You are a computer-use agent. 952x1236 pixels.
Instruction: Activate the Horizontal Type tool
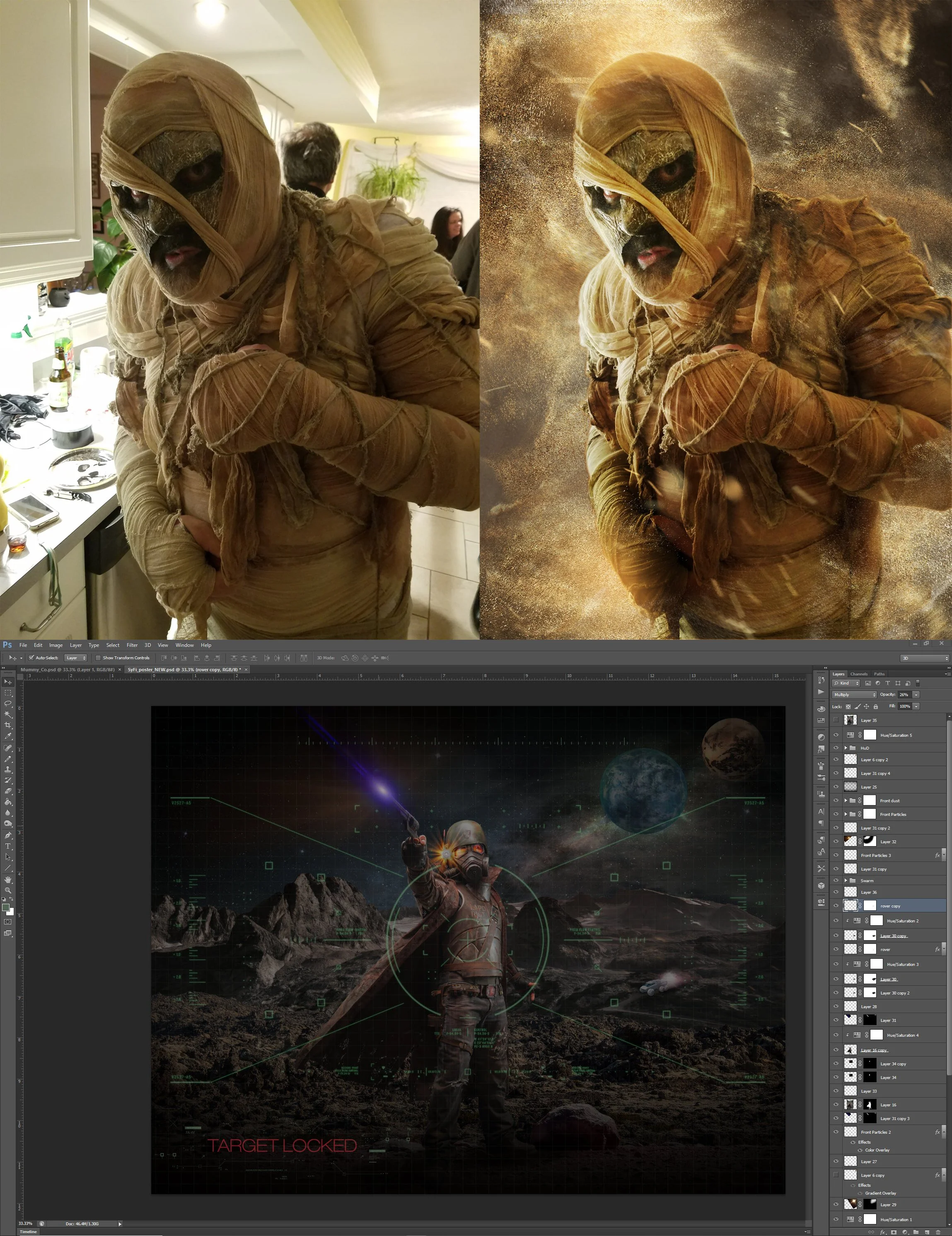click(x=8, y=846)
